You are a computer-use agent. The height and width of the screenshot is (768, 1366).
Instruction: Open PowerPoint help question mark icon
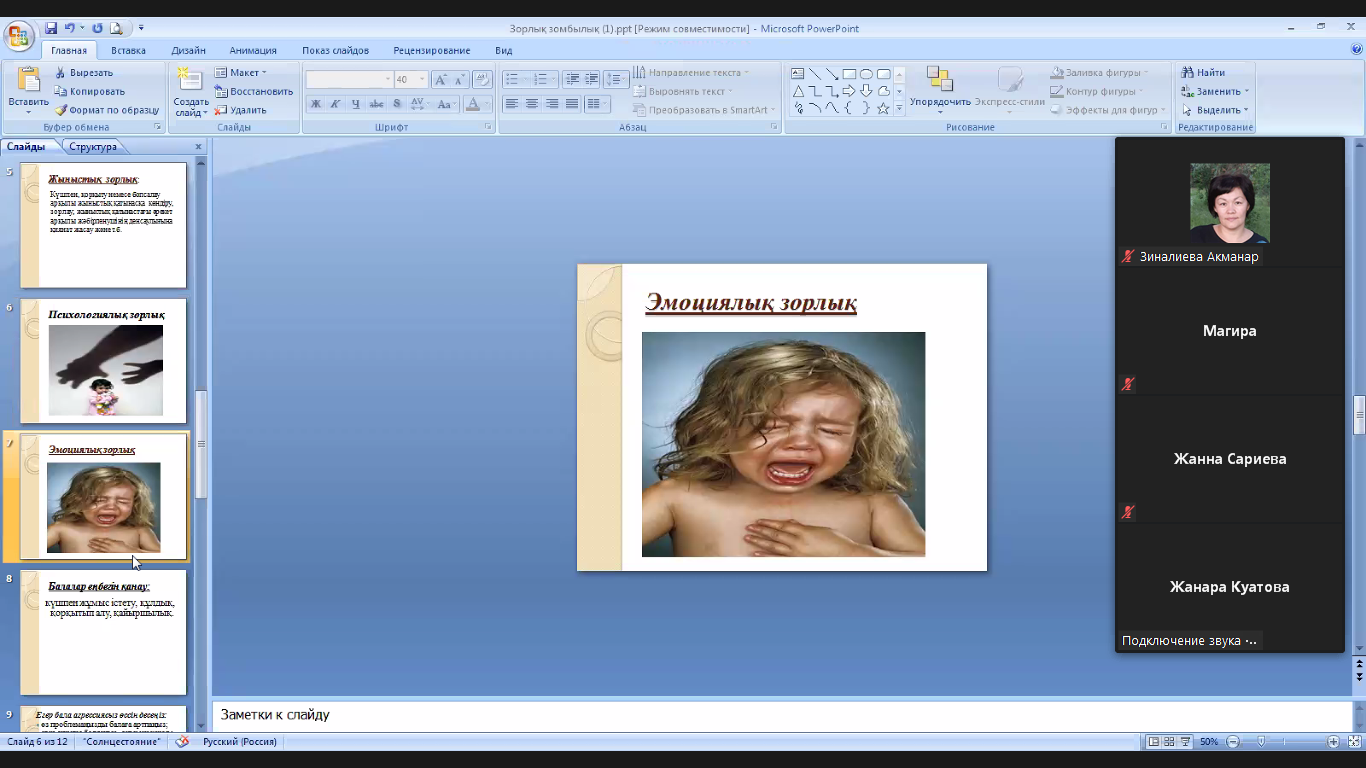point(1356,50)
